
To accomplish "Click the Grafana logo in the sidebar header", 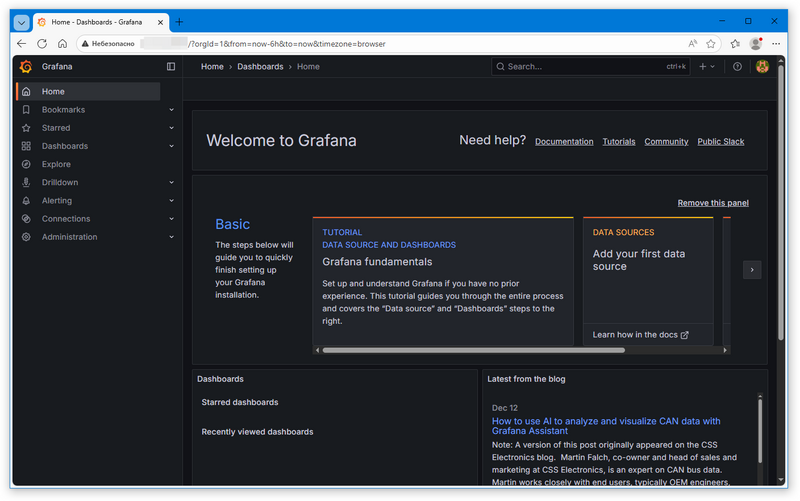I will point(26,66).
